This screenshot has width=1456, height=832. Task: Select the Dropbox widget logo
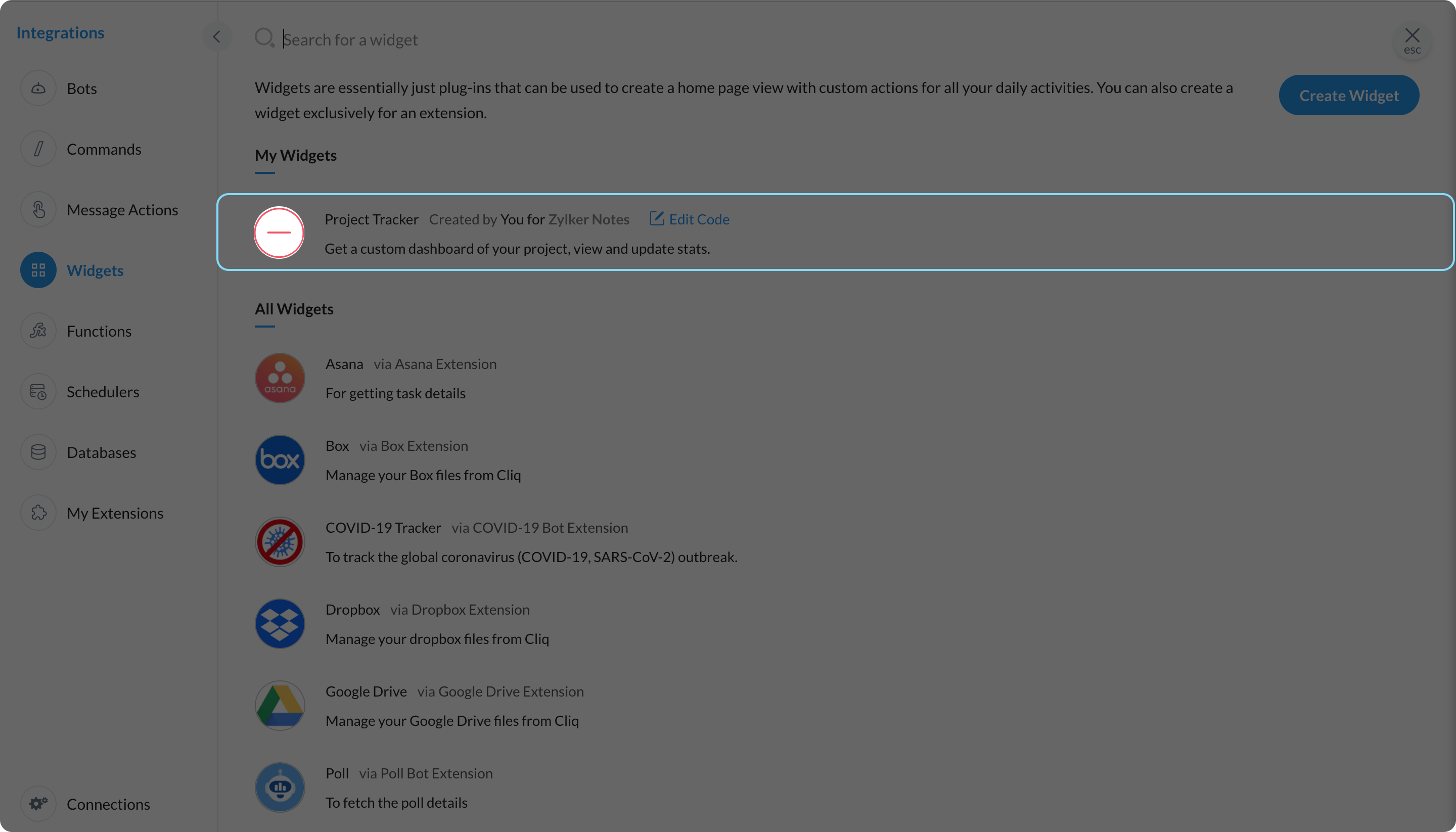(280, 623)
